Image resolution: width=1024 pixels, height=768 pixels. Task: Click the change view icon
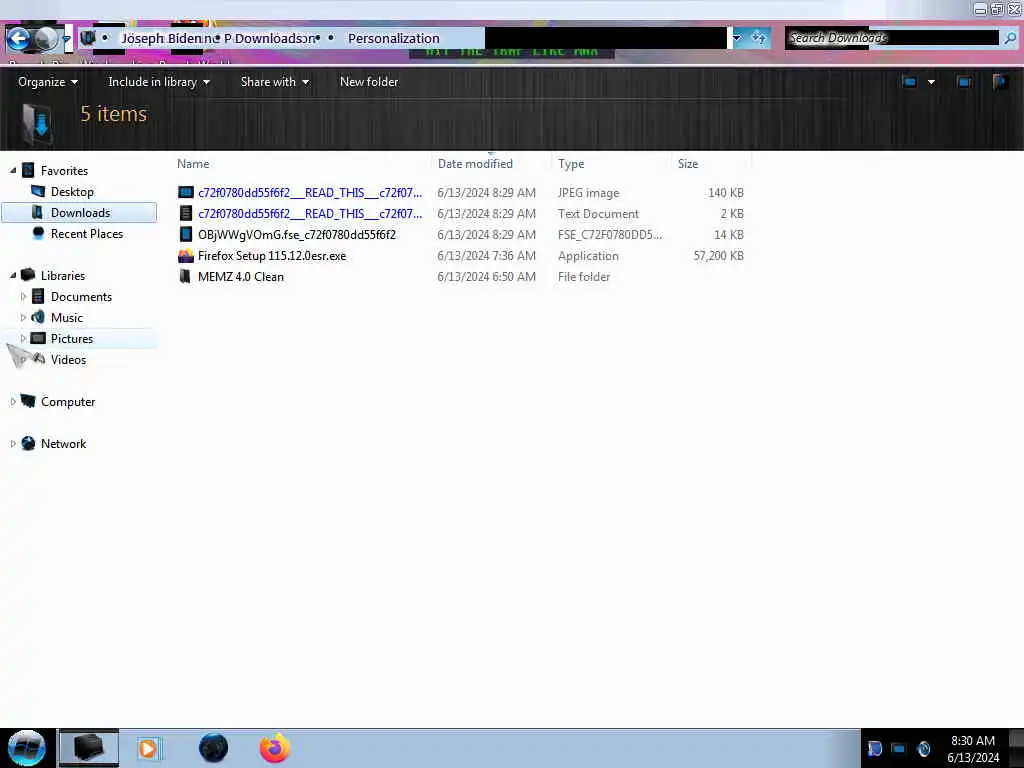click(x=909, y=82)
